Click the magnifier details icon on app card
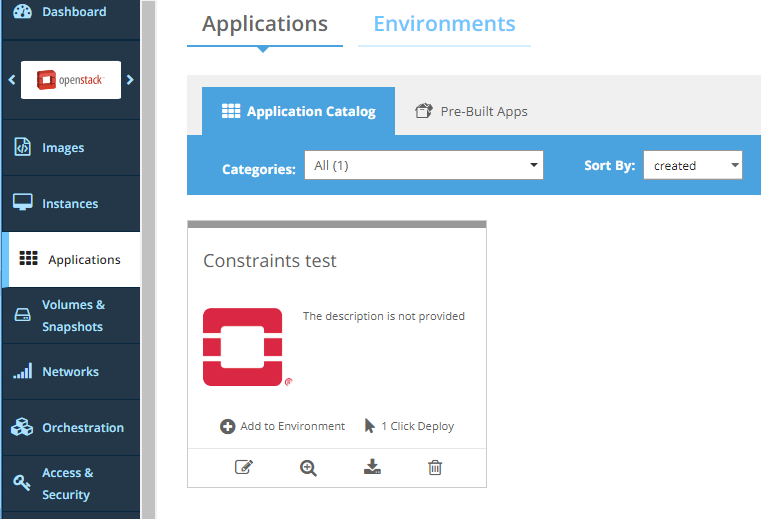The image size is (761, 519). [x=308, y=467]
